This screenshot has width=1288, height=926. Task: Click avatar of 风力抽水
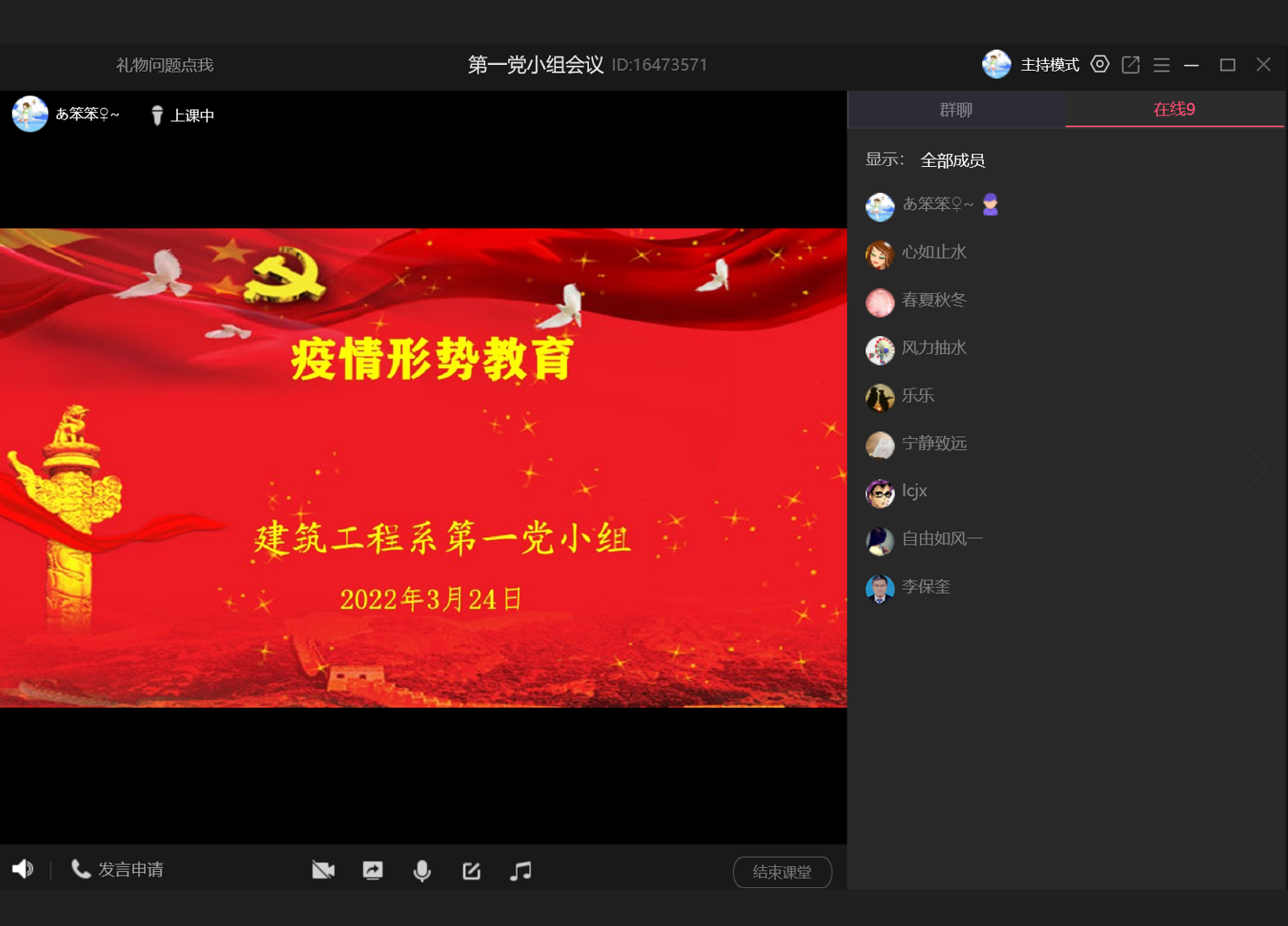[880, 350]
